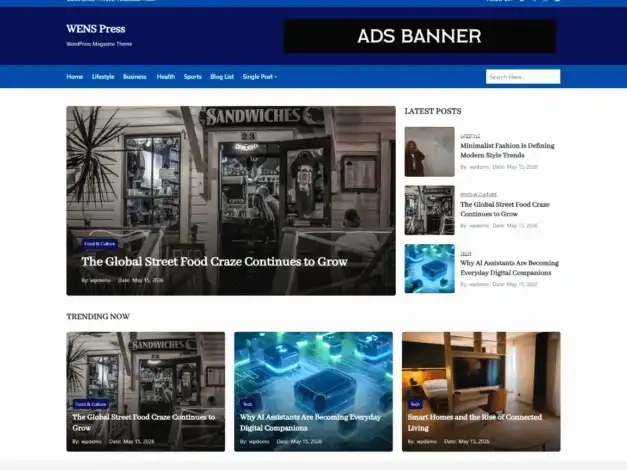This screenshot has width=627, height=470.
Task: Focus the Search Here input field
Action: [523, 77]
